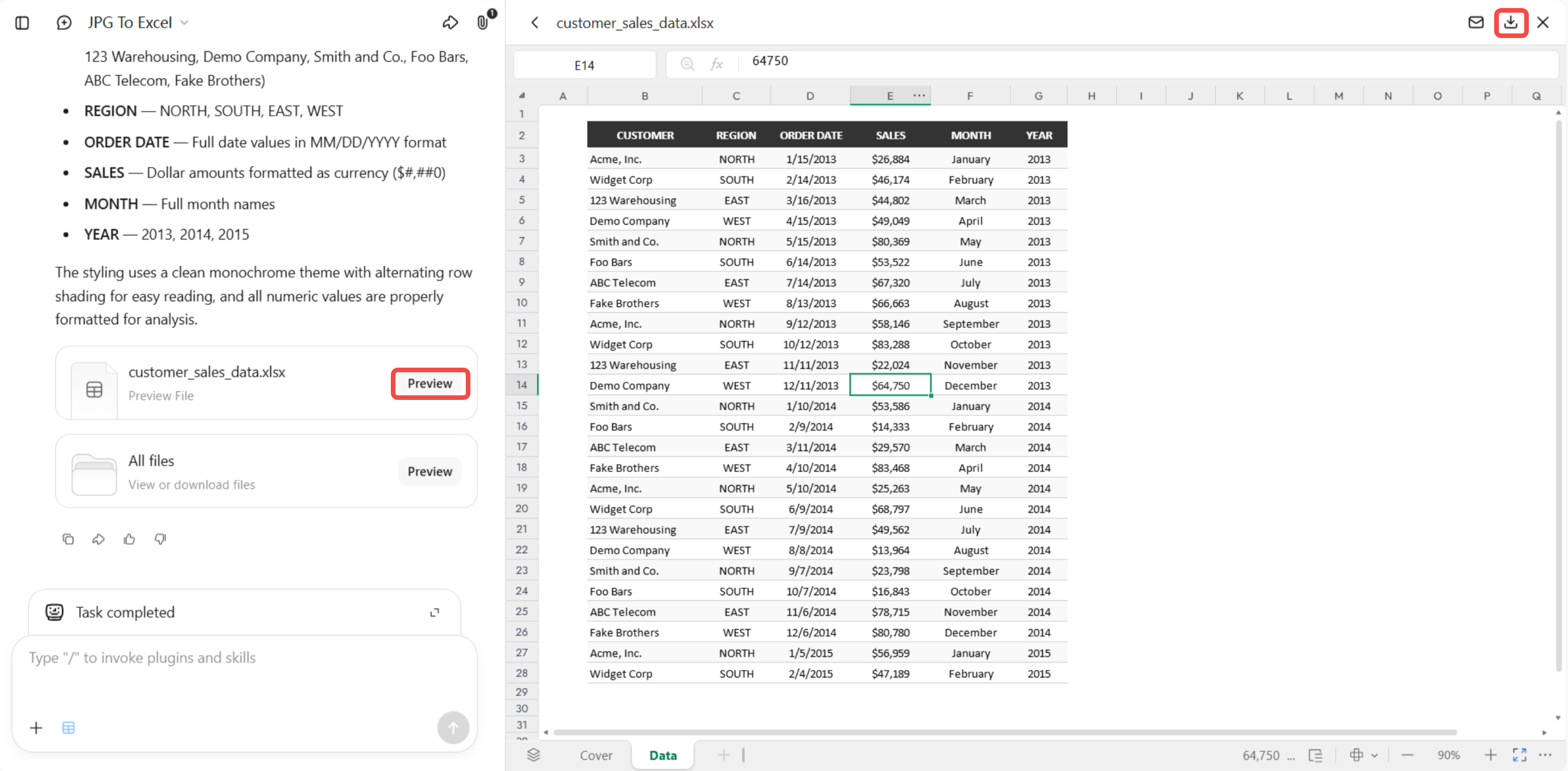Image resolution: width=1568 pixels, height=771 pixels.
Task: Click the reading layout icon in the status bar
Action: click(1316, 755)
